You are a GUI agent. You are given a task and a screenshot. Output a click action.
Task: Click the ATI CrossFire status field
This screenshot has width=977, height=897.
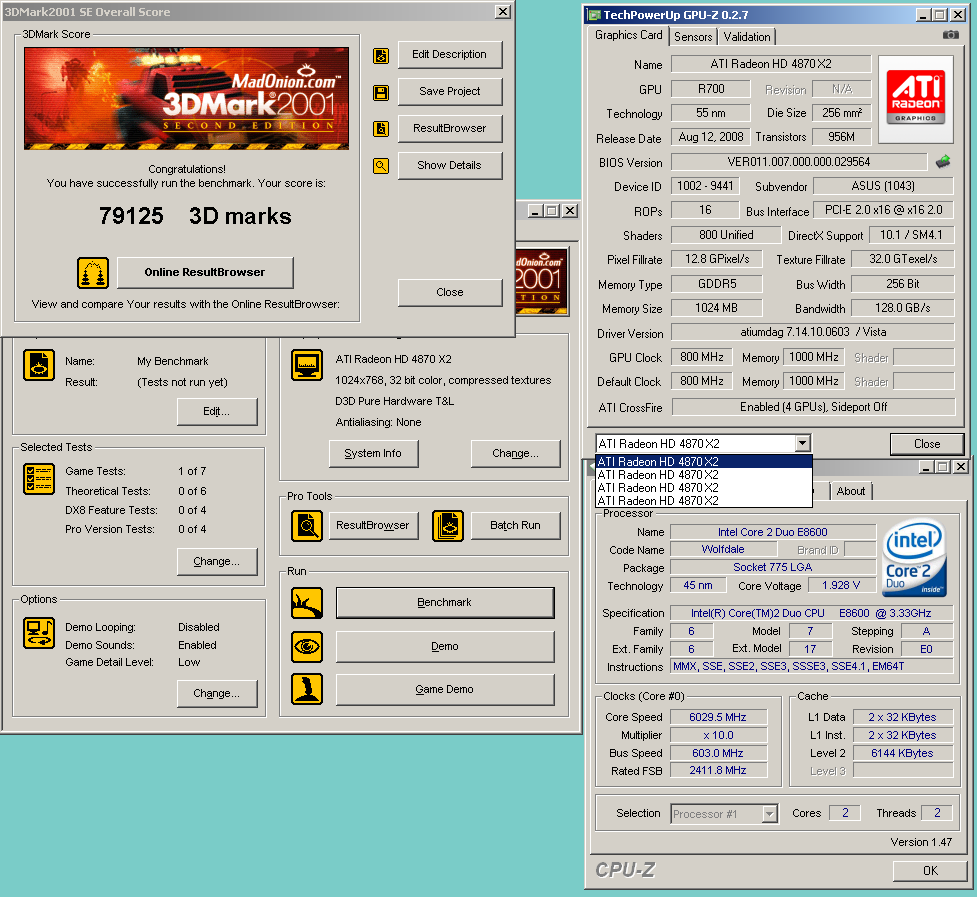pos(813,407)
